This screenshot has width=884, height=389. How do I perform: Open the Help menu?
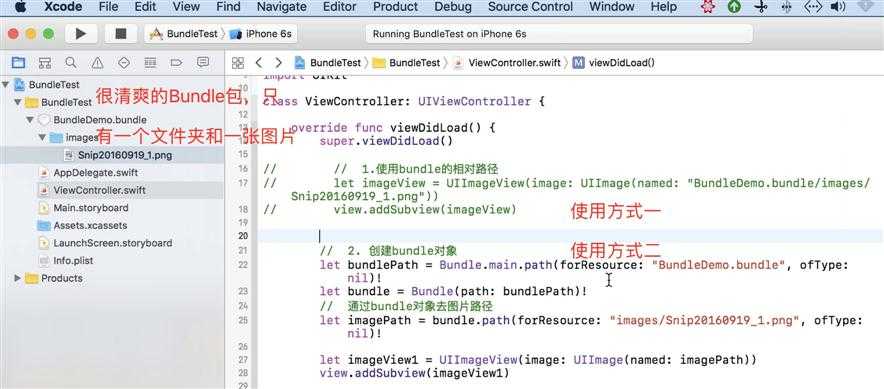point(663,7)
